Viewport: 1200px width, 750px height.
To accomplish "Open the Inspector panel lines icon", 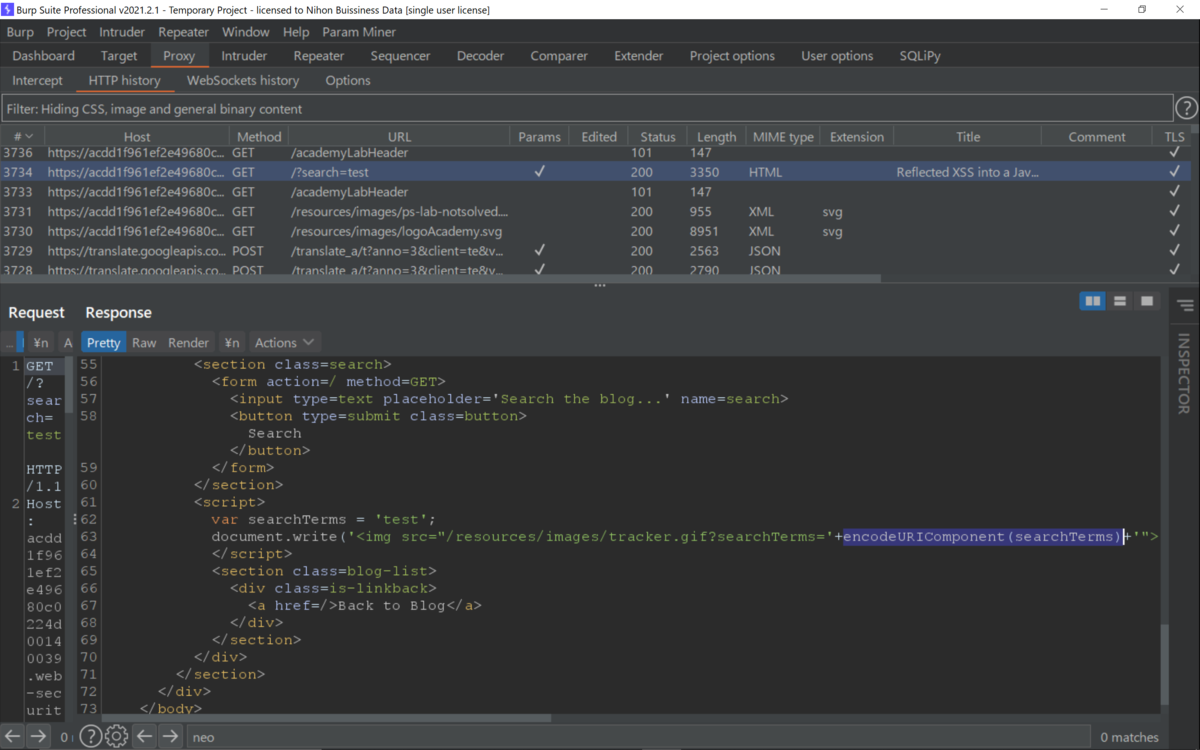I will pos(1185,305).
